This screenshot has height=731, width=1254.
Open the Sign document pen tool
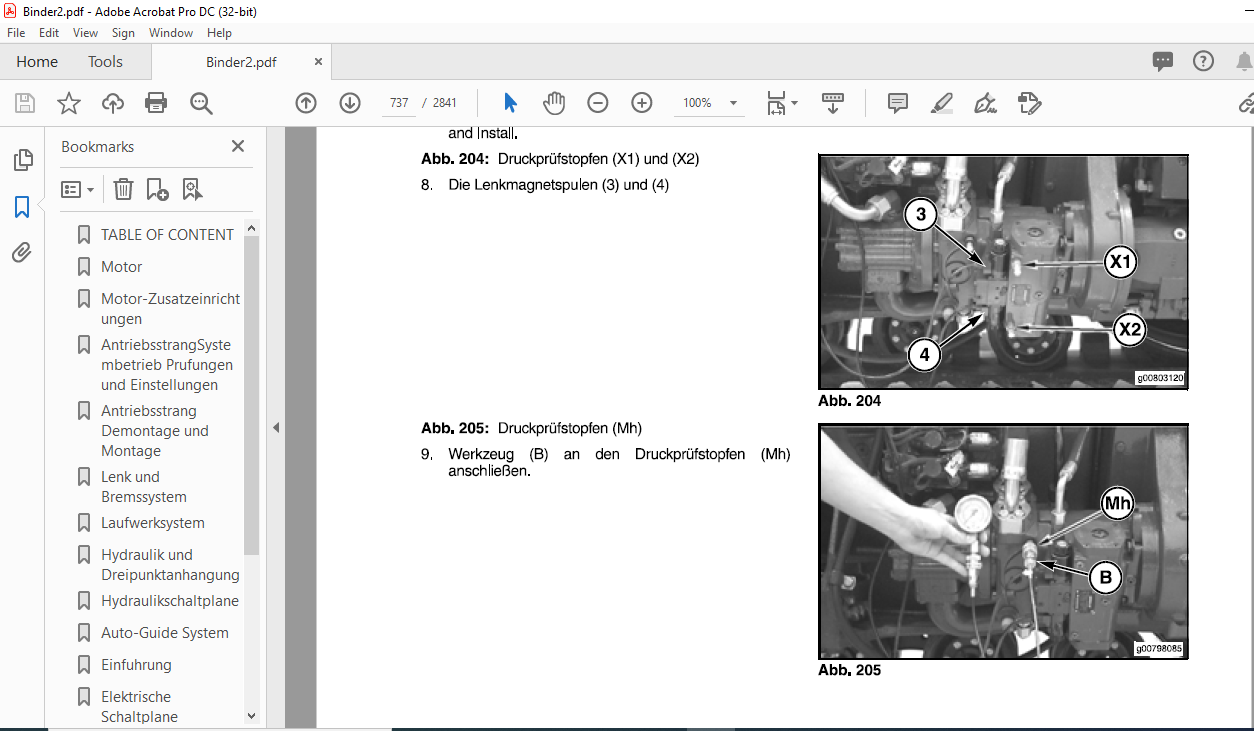985,103
